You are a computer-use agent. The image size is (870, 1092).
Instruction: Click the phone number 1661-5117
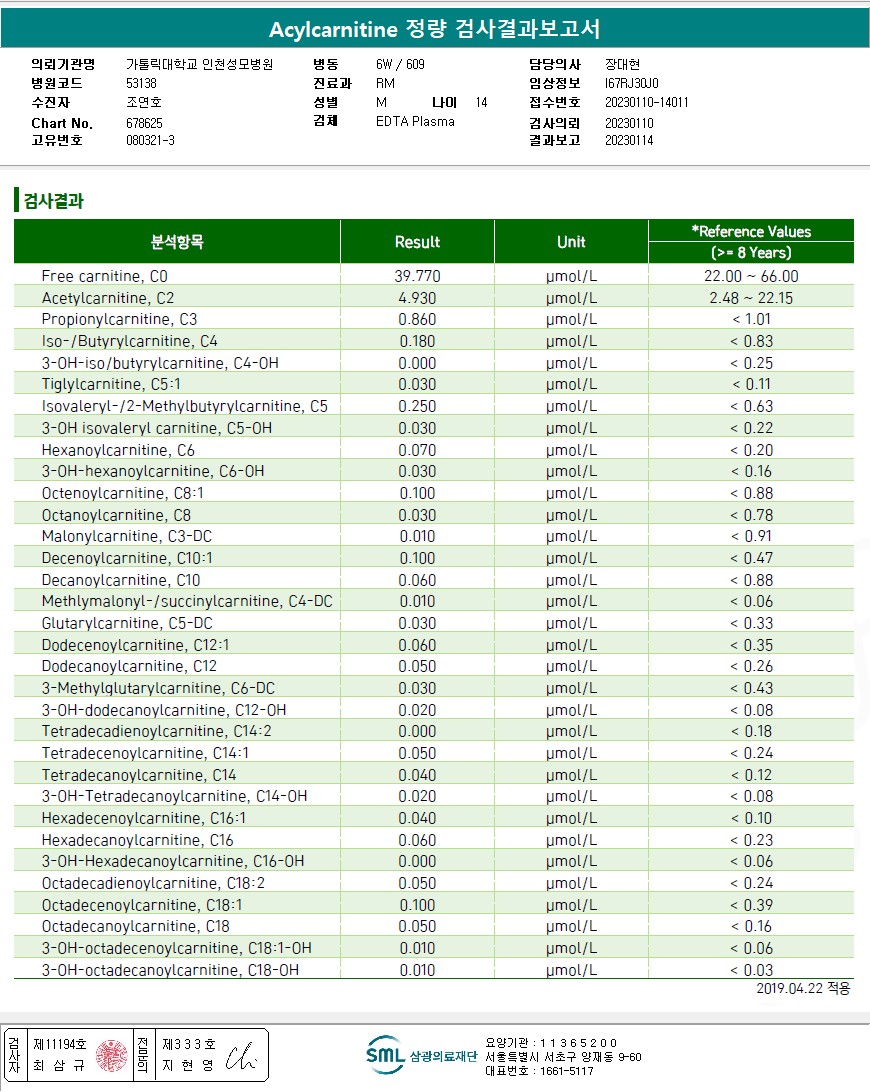(566, 1071)
